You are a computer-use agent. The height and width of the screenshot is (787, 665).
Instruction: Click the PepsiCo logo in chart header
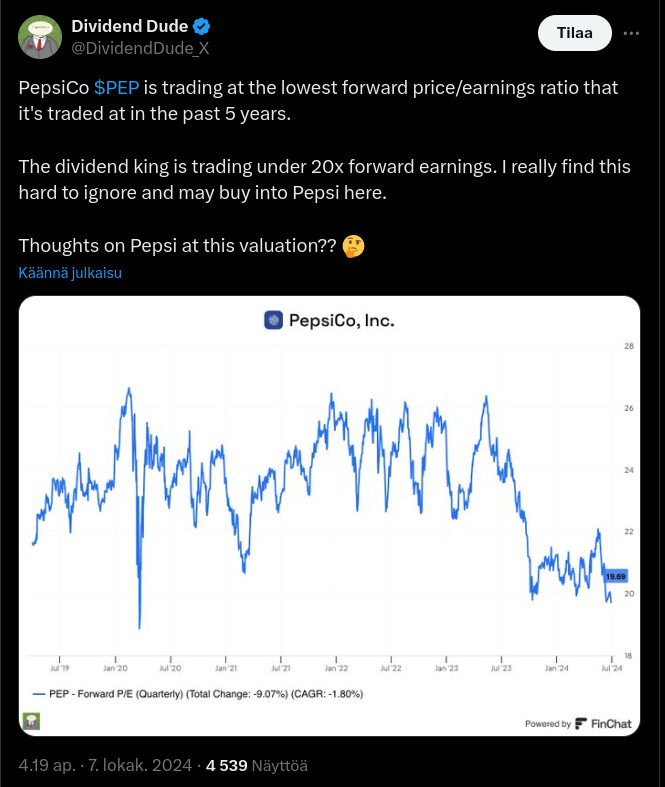273,321
